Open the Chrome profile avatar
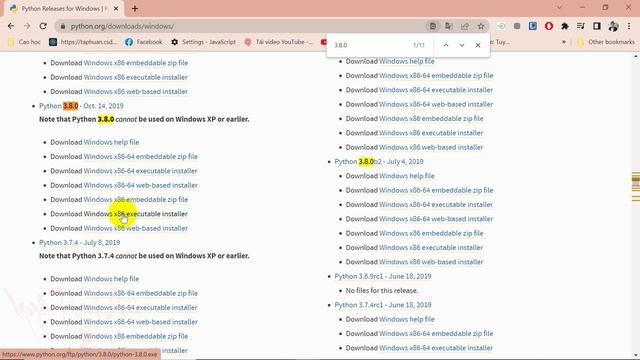640x360 pixels. click(613, 26)
